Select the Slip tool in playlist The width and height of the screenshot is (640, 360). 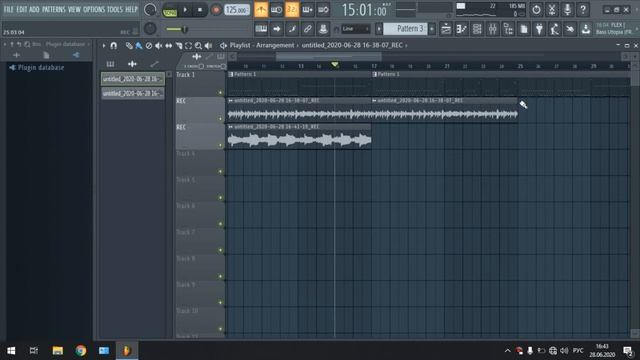169,46
